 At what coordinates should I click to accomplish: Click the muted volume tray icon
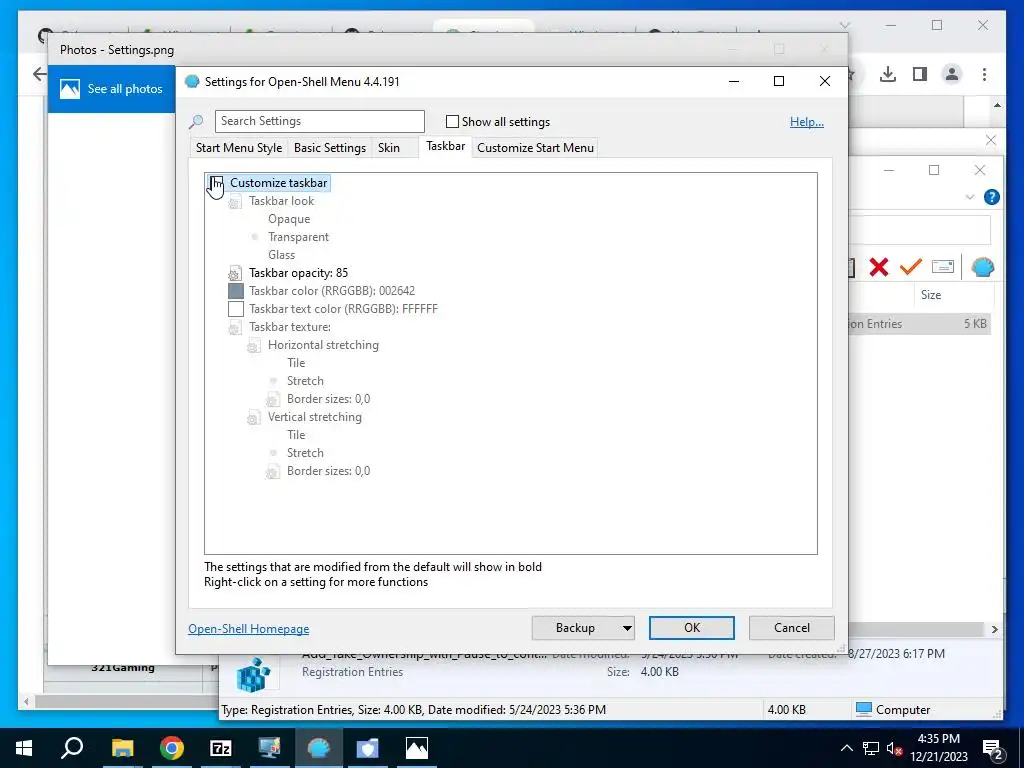click(x=894, y=748)
